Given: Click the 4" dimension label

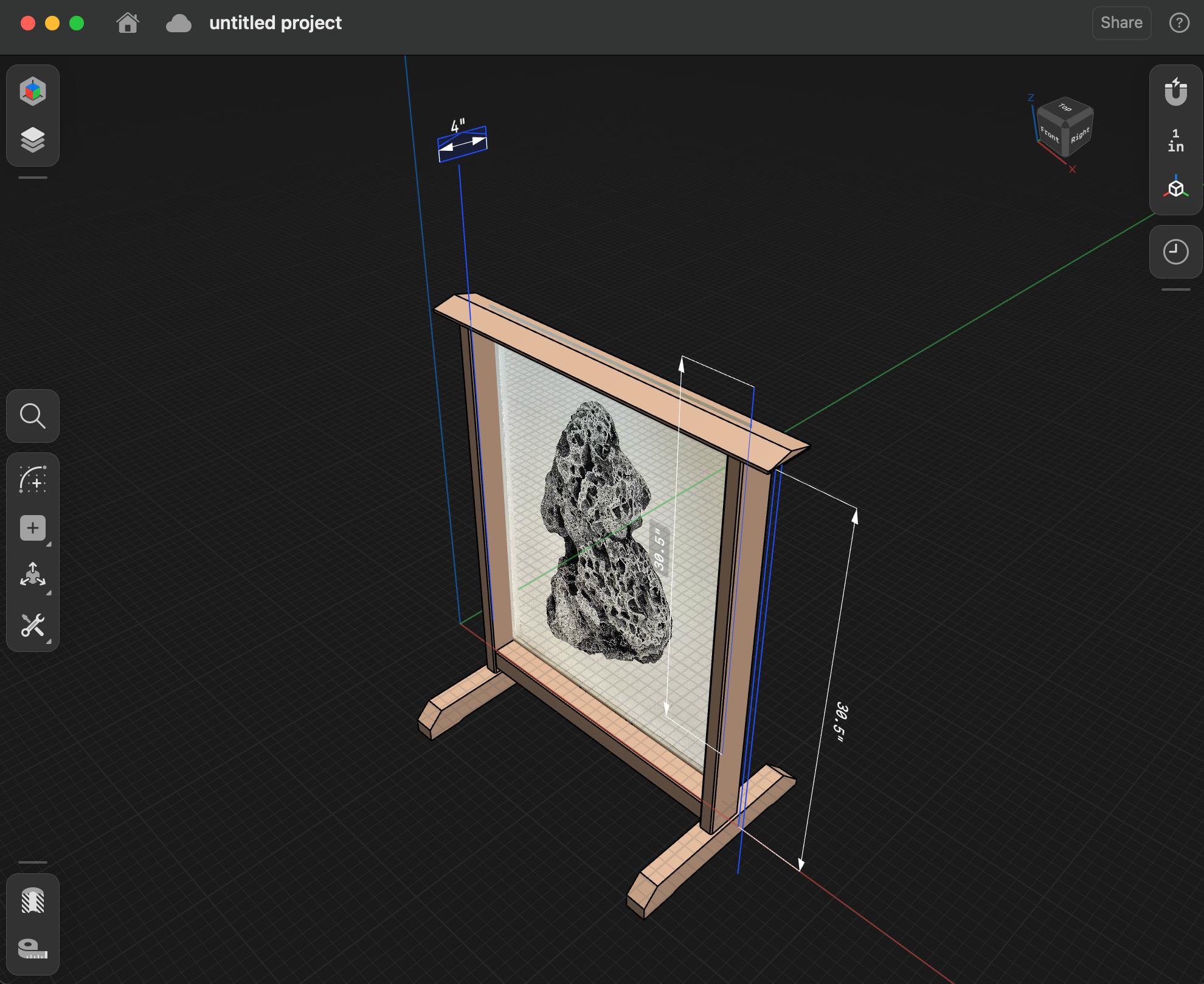Looking at the screenshot, I should click(457, 126).
